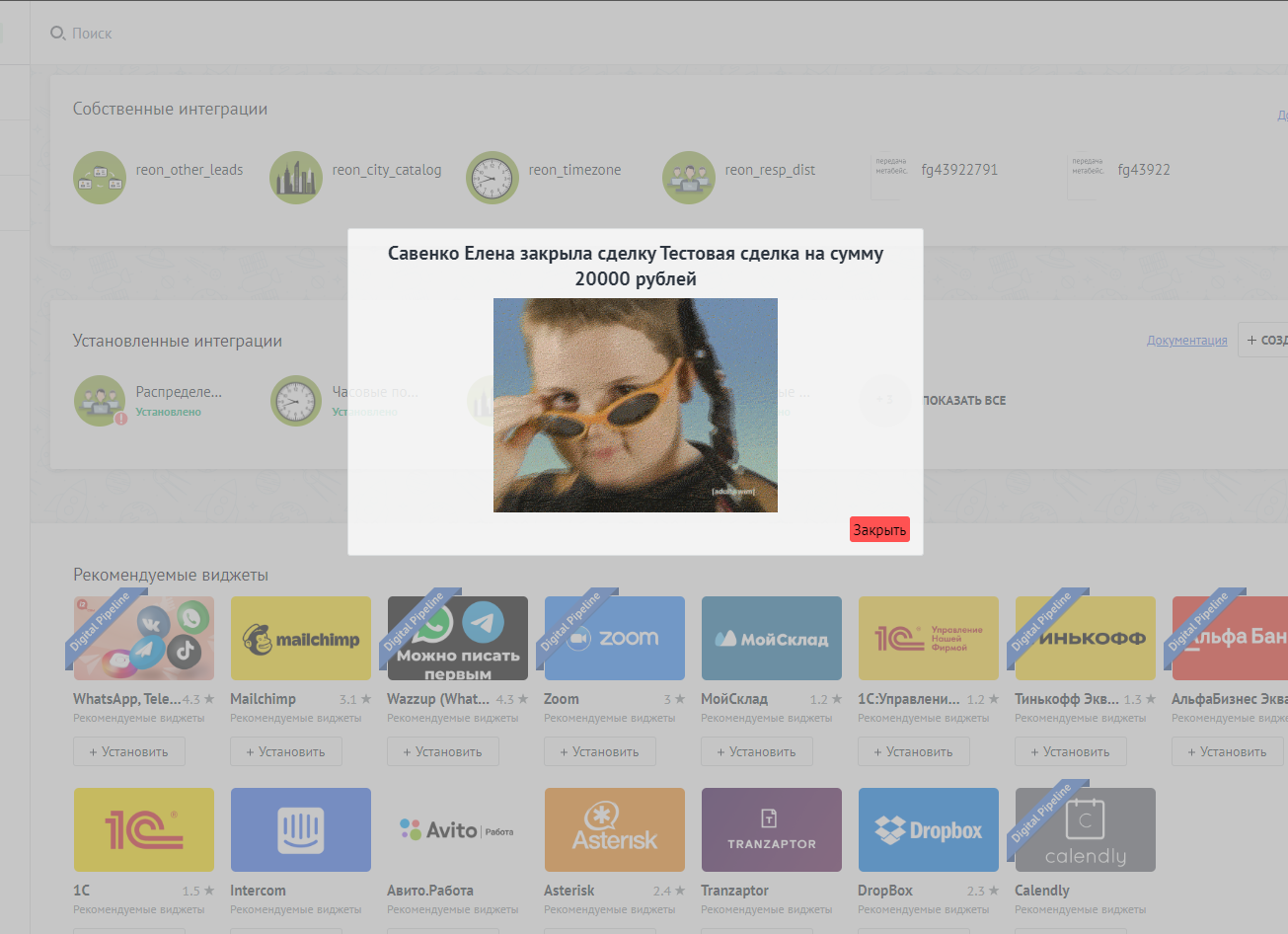This screenshot has height=934, width=1288.
Task: Open the Wazzup widget tile
Action: [458, 638]
